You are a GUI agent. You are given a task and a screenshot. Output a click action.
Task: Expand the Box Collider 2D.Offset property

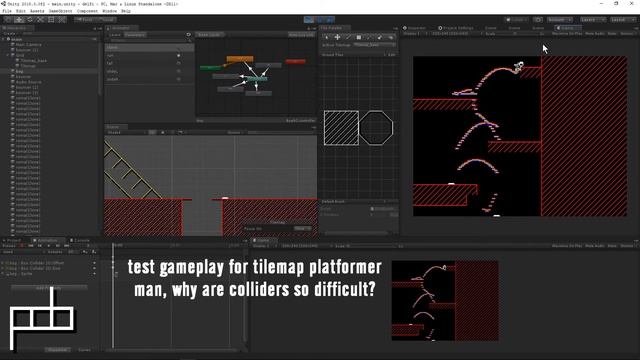(x=3, y=263)
